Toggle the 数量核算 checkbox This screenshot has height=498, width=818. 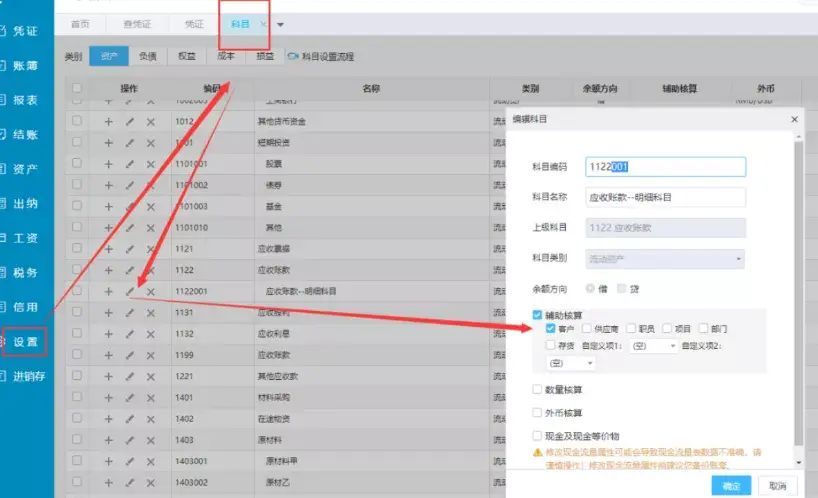538,390
